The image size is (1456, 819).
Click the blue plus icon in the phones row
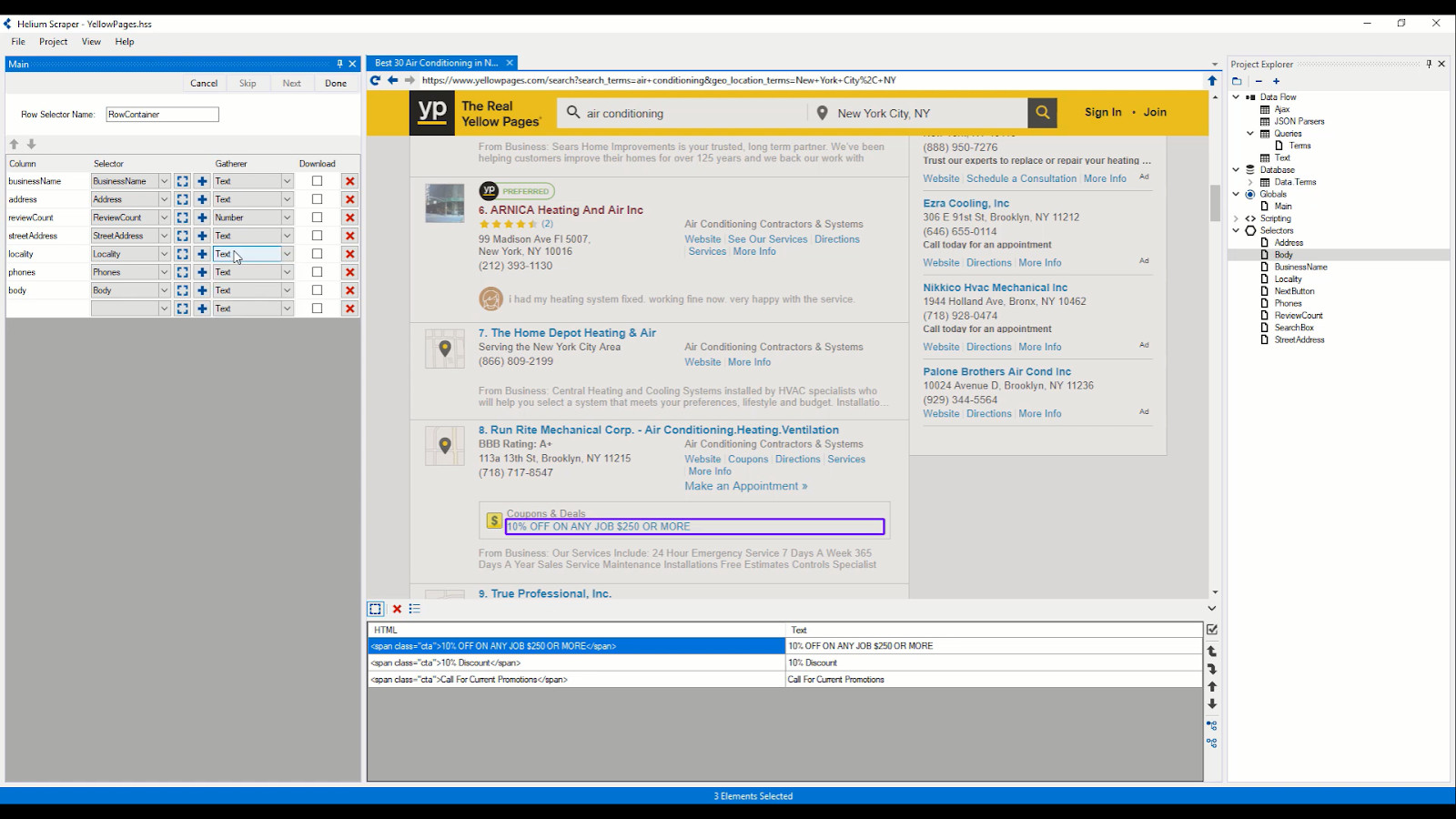[x=202, y=272]
